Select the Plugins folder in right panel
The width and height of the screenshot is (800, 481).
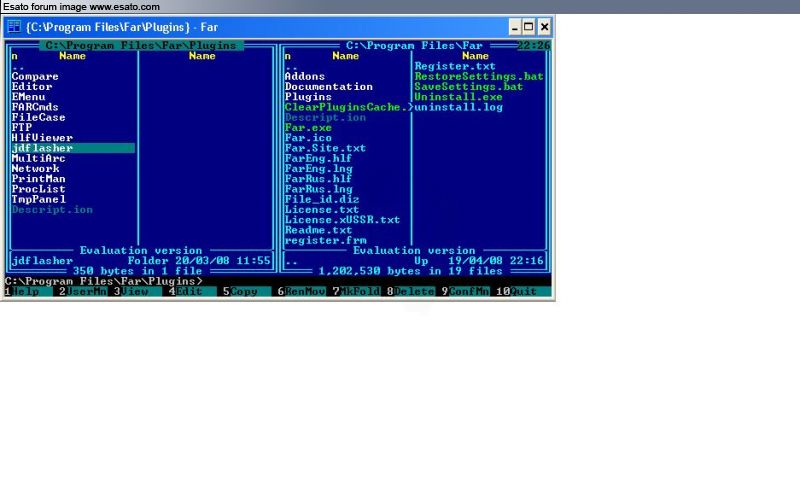coord(308,97)
